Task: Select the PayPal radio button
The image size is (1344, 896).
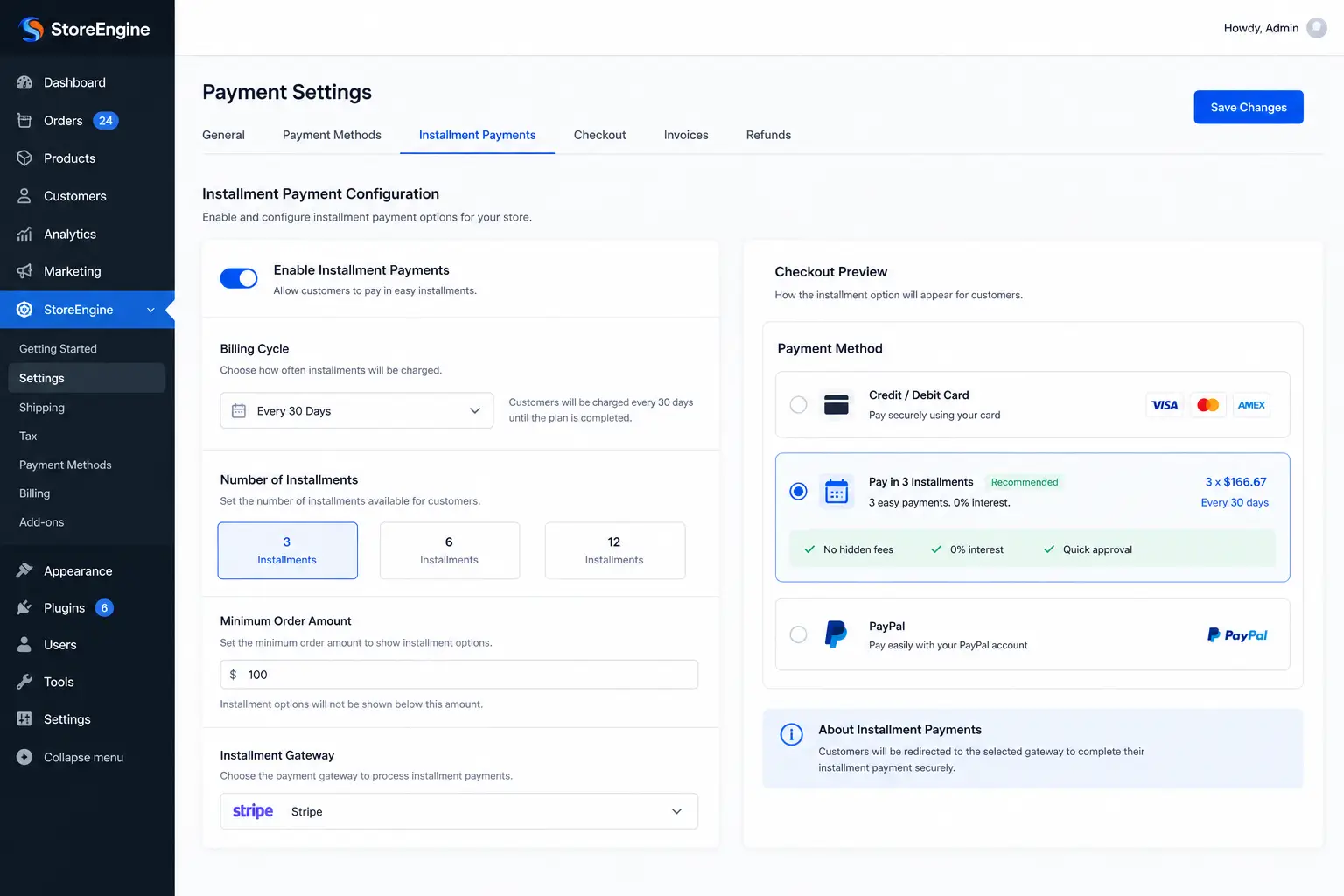Action: pos(798,634)
